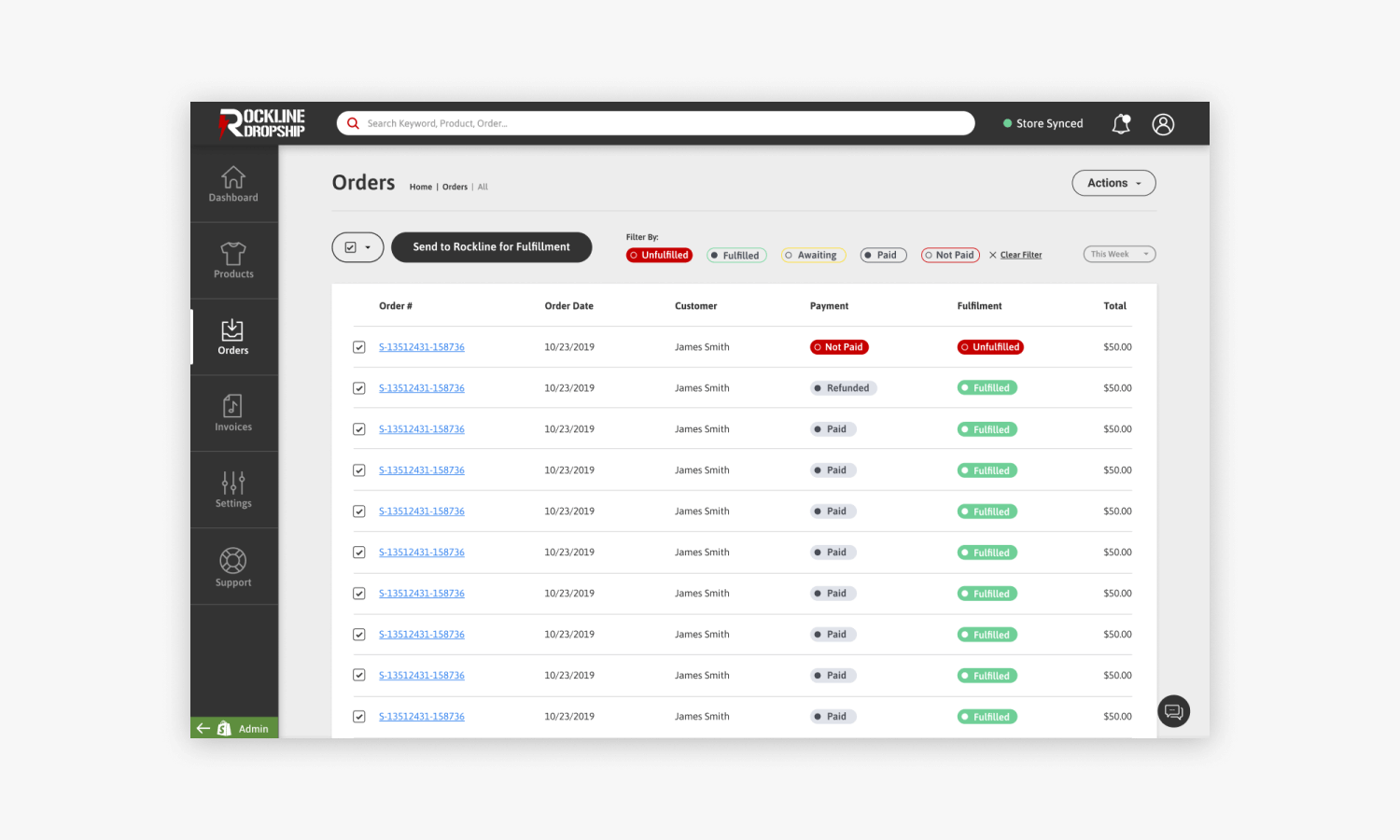Toggle the Not Paid filter chip
The height and width of the screenshot is (840, 1400).
pyautogui.click(x=950, y=255)
